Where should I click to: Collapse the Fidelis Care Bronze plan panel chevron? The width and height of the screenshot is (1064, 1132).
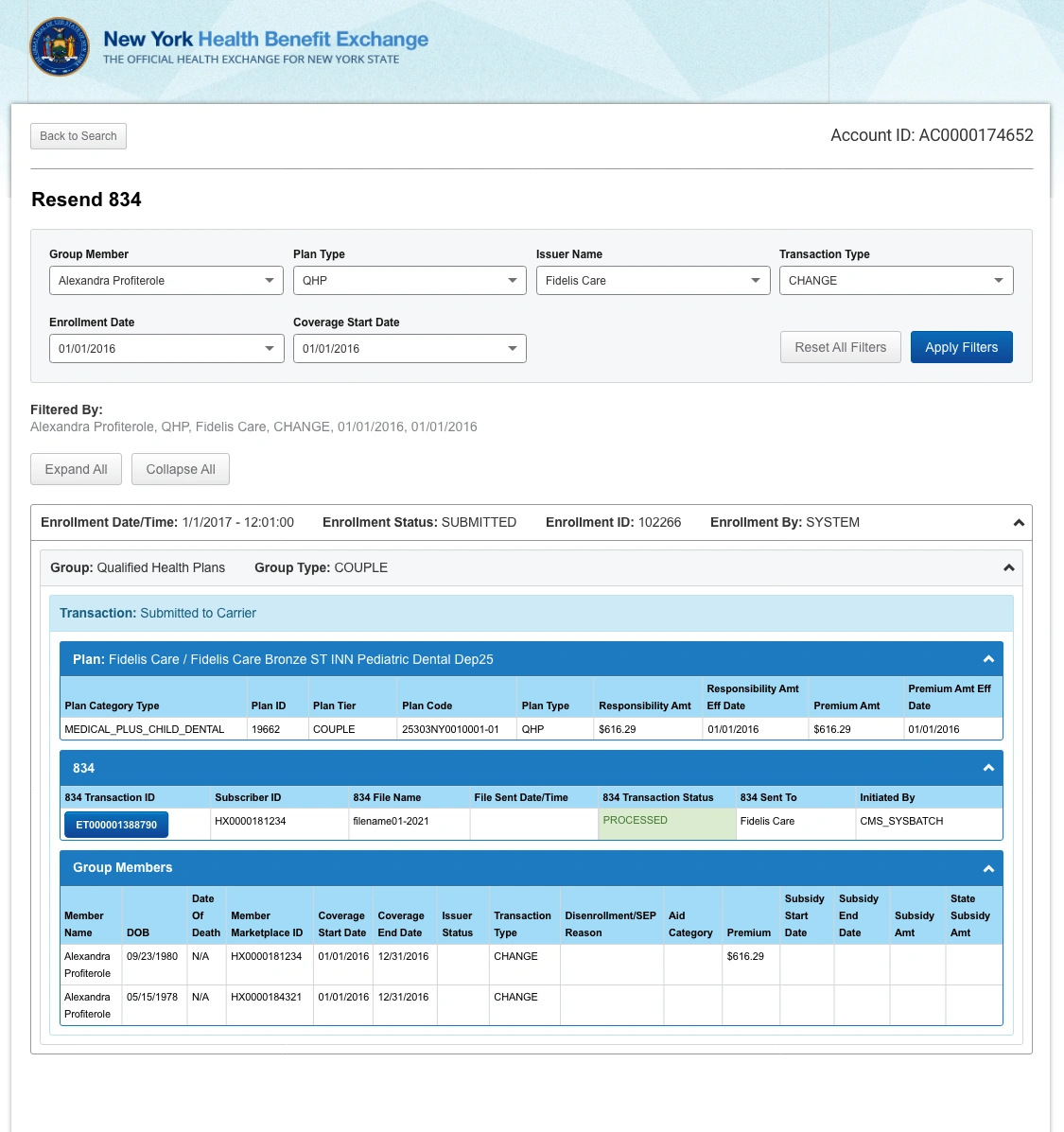click(x=988, y=658)
